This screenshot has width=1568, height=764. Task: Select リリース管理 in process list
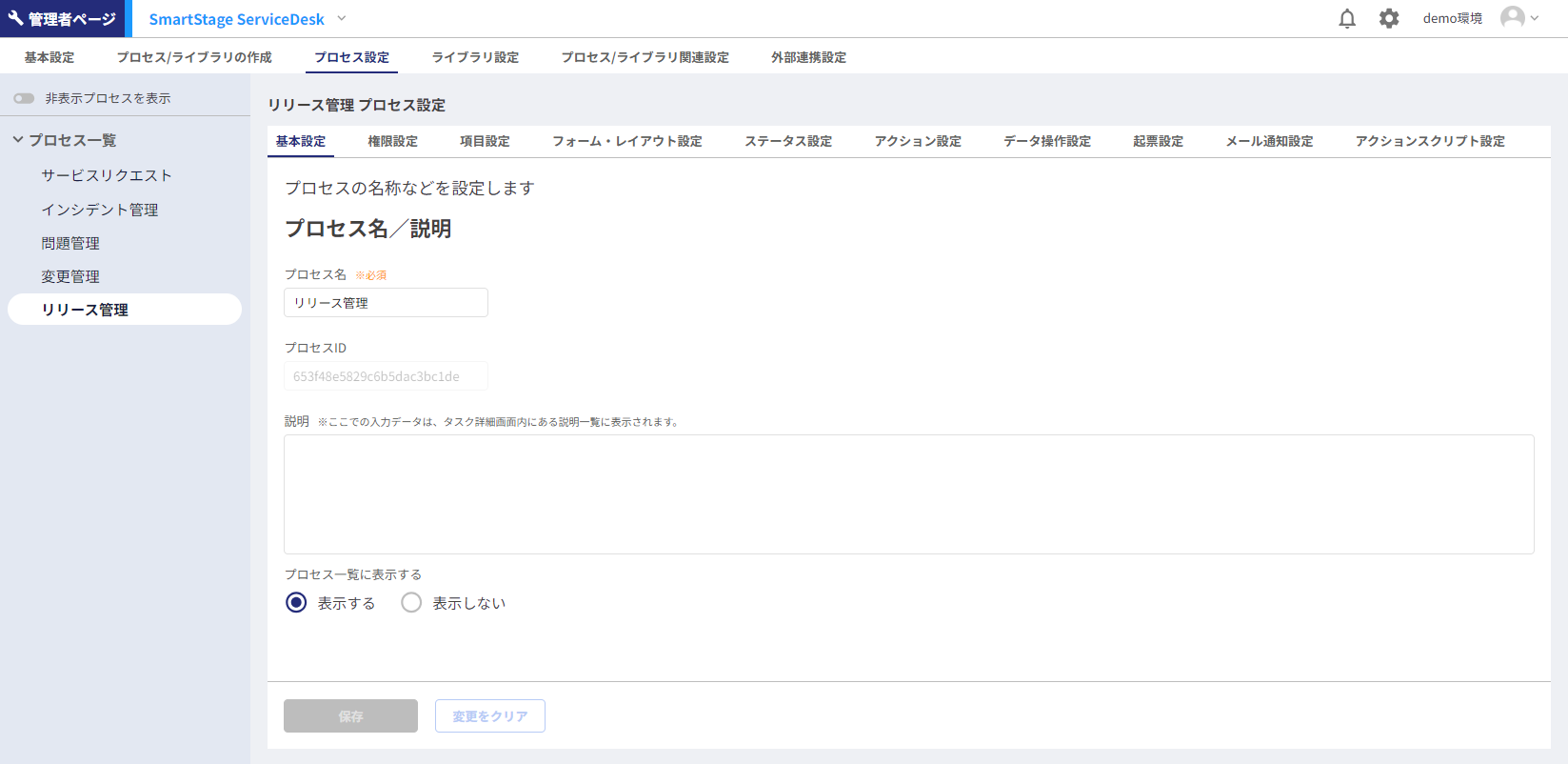(125, 310)
